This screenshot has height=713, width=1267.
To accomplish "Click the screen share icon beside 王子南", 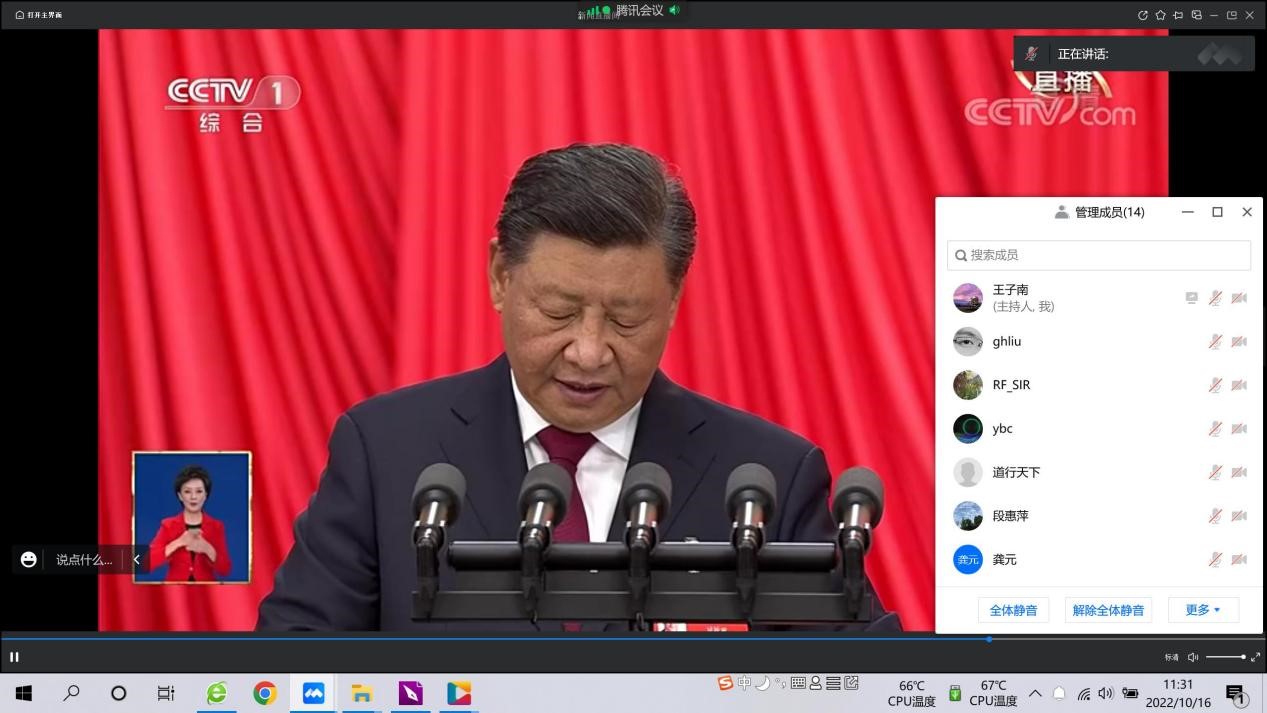I will [1191, 298].
